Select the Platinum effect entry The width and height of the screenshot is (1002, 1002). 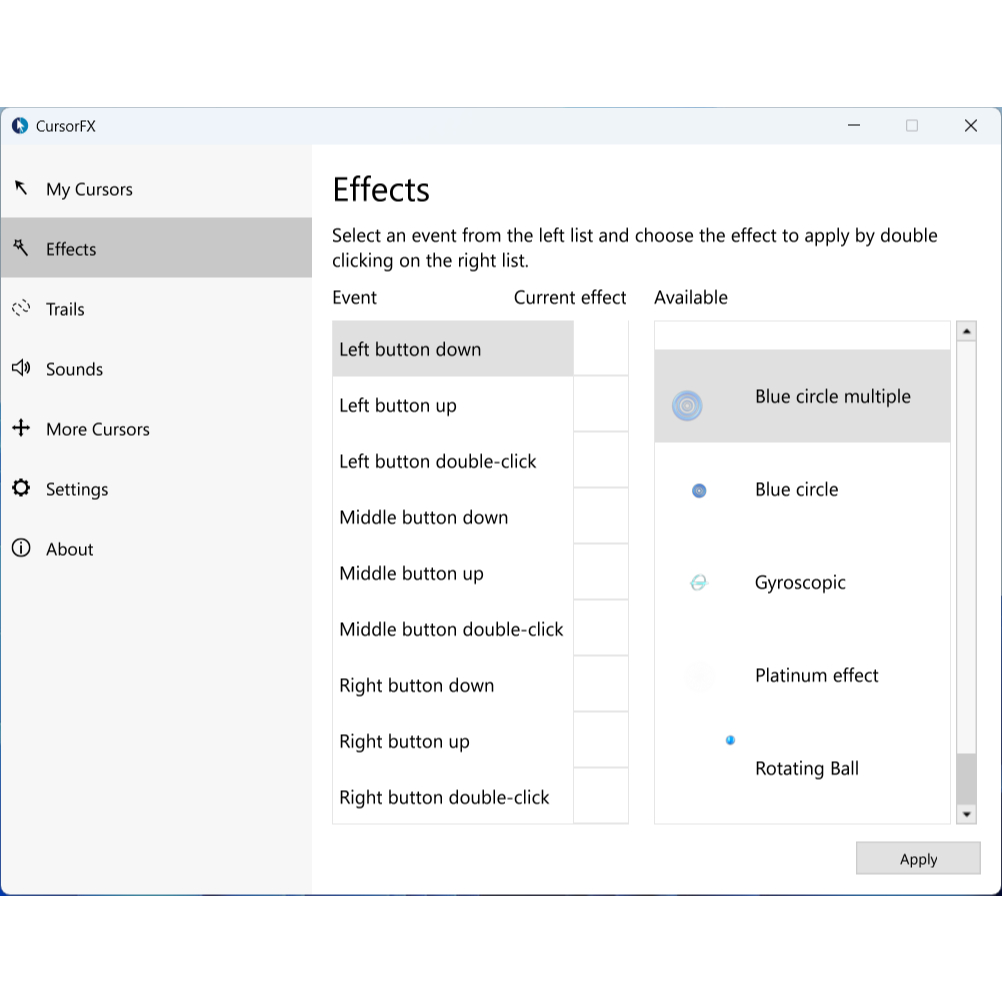[816, 675]
